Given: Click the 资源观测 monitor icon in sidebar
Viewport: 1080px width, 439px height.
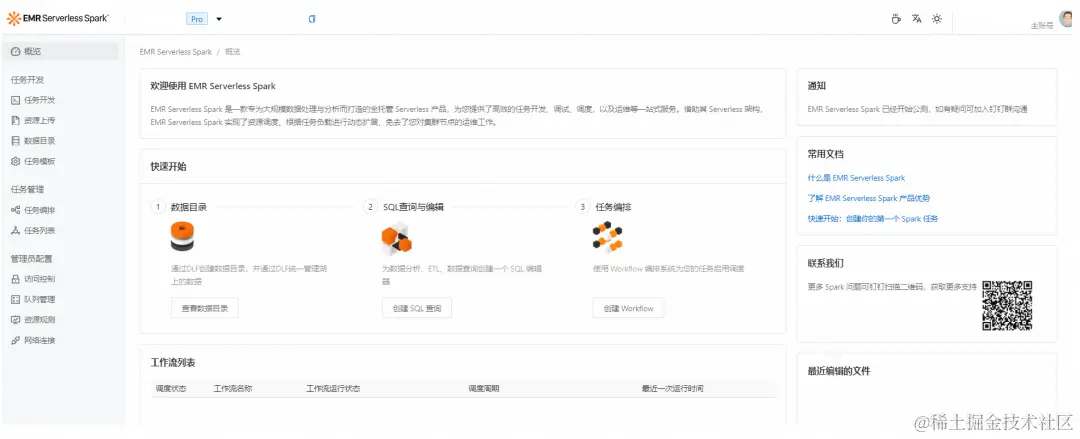Looking at the screenshot, I should coord(15,320).
